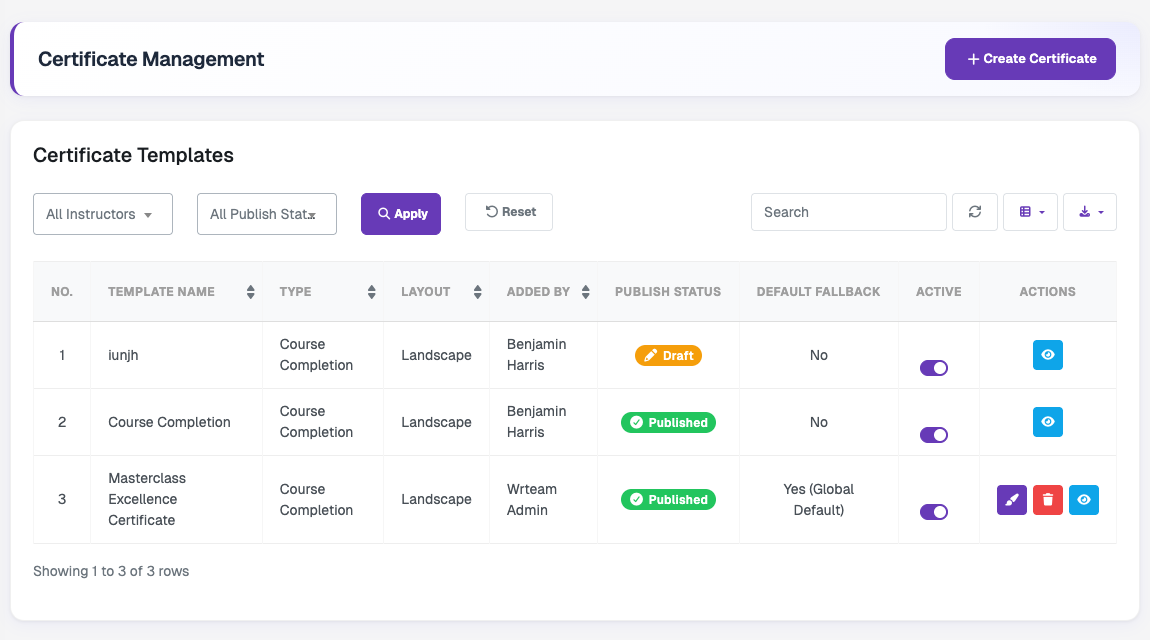
Task: Toggle active switch for iunjh template
Action: [x=934, y=368]
